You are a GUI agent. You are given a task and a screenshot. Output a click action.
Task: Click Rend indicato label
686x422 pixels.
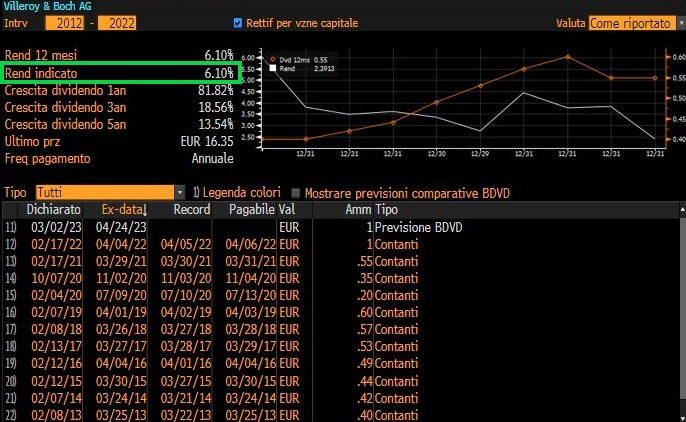(x=41, y=73)
